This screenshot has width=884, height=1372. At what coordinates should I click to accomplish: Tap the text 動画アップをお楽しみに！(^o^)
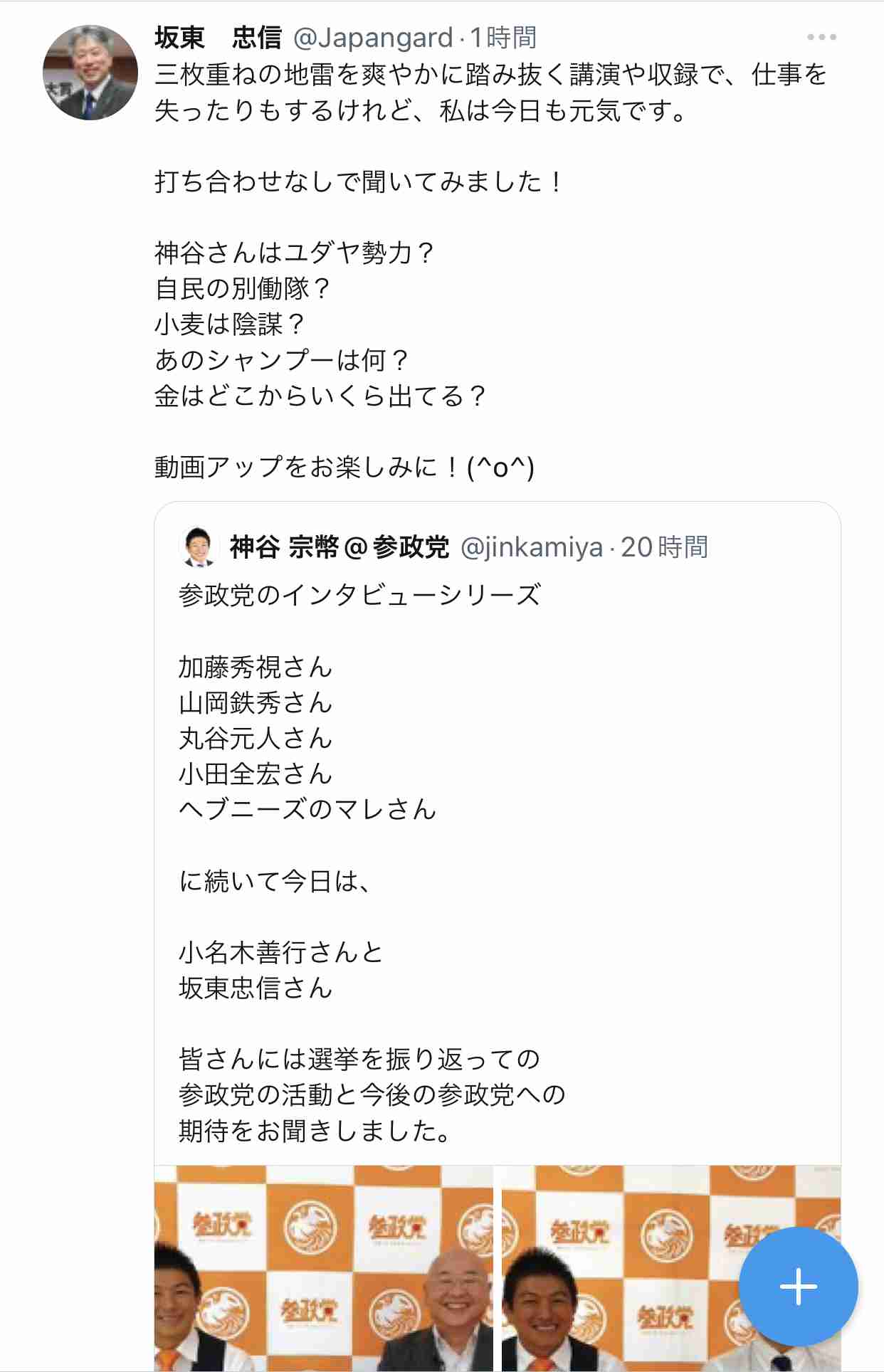click(x=345, y=465)
